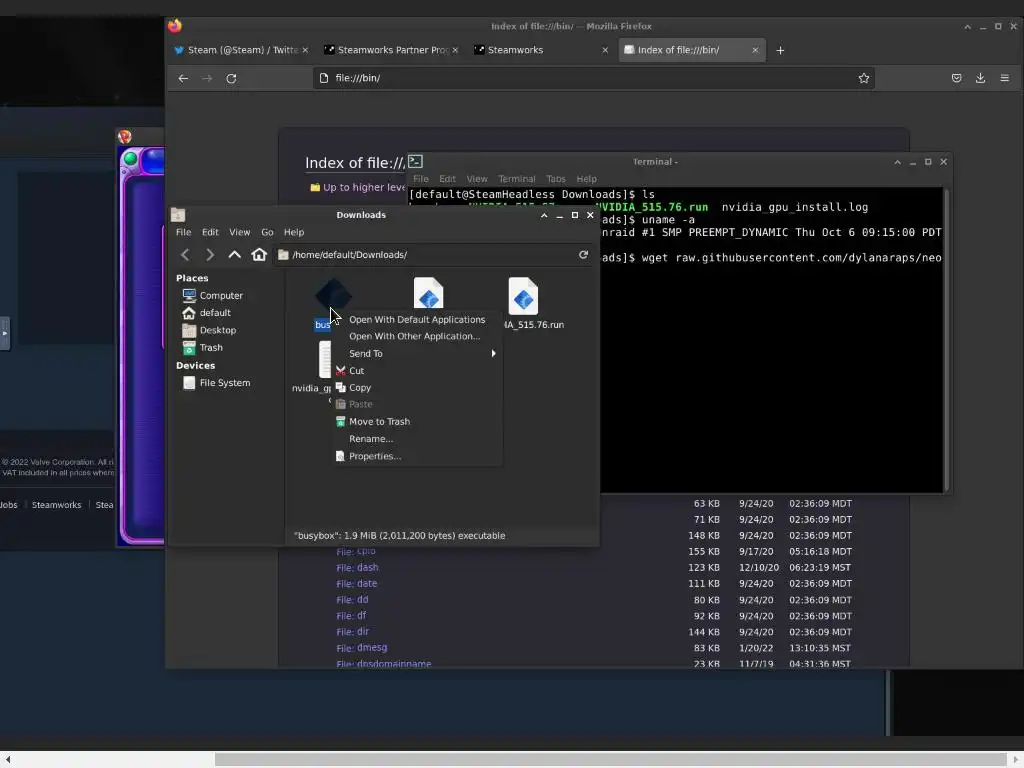This screenshot has height=768, width=1024.
Task: Open View menu in Downloads window
Action: click(239, 232)
